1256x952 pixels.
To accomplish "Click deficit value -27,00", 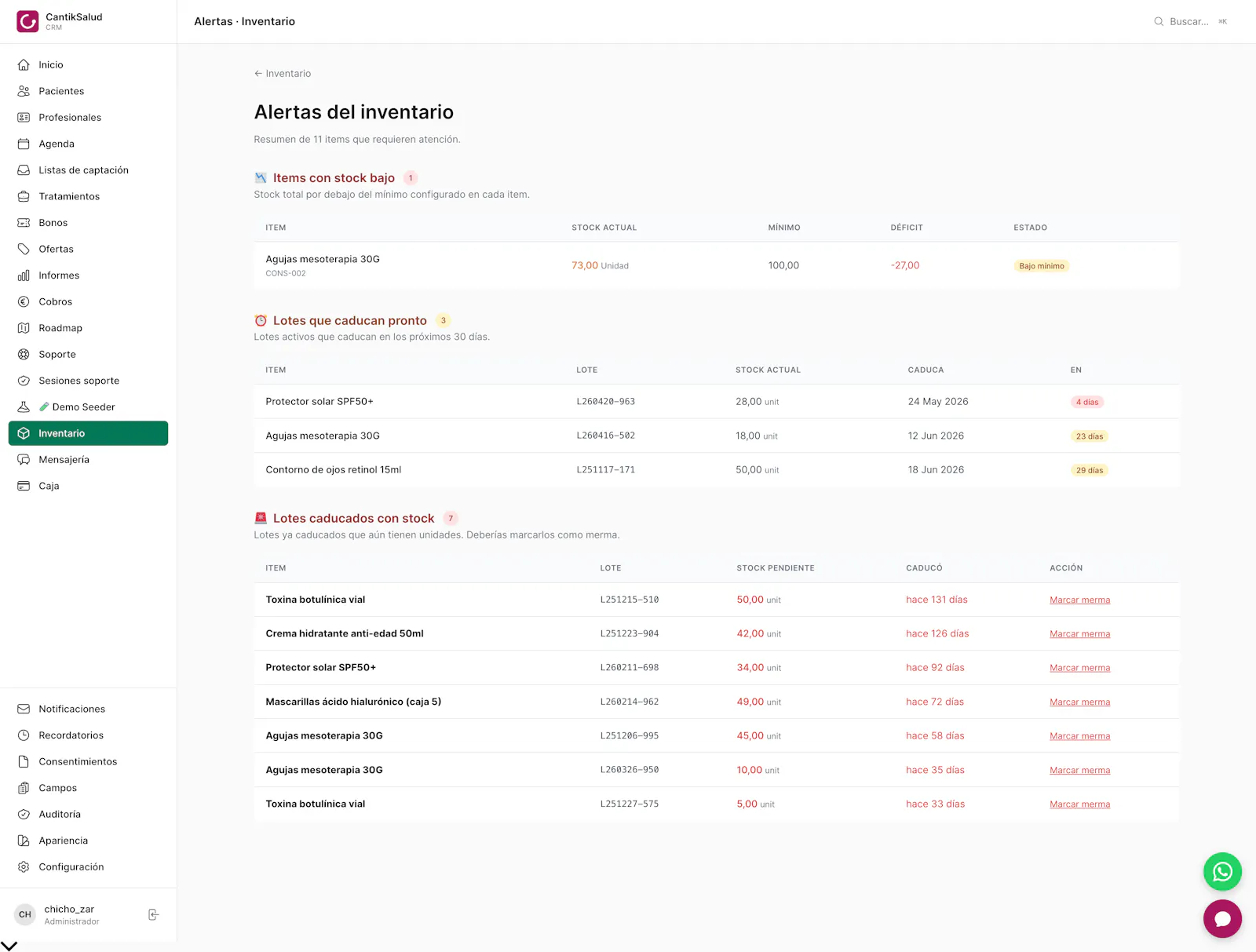I will [x=905, y=265].
